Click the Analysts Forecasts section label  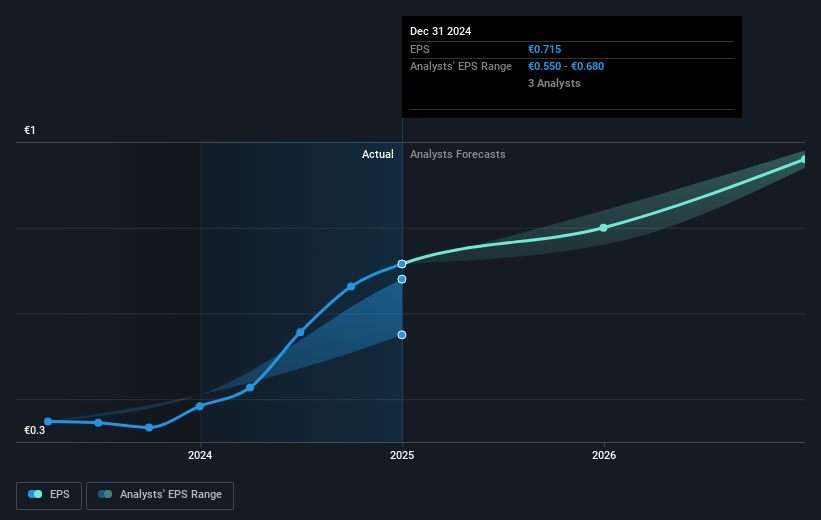click(458, 154)
